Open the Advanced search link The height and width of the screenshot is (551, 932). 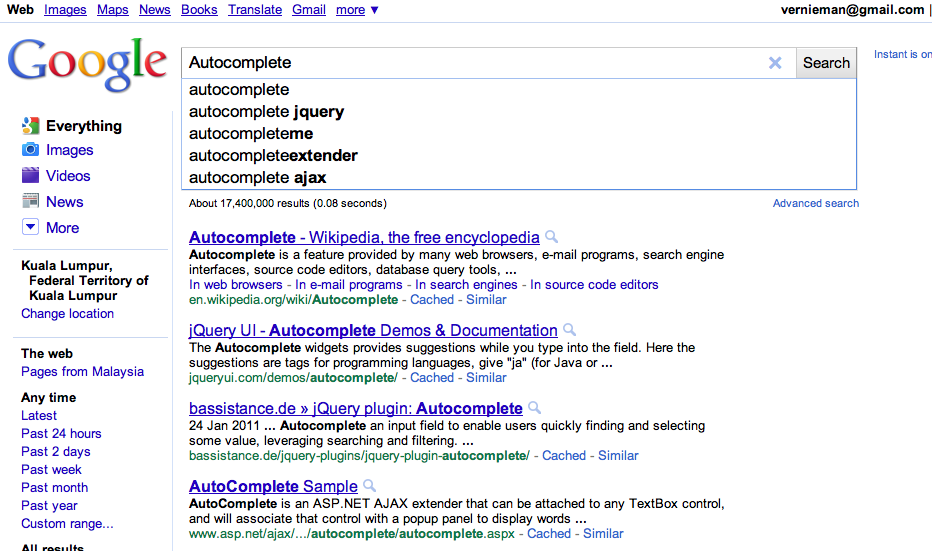click(816, 203)
